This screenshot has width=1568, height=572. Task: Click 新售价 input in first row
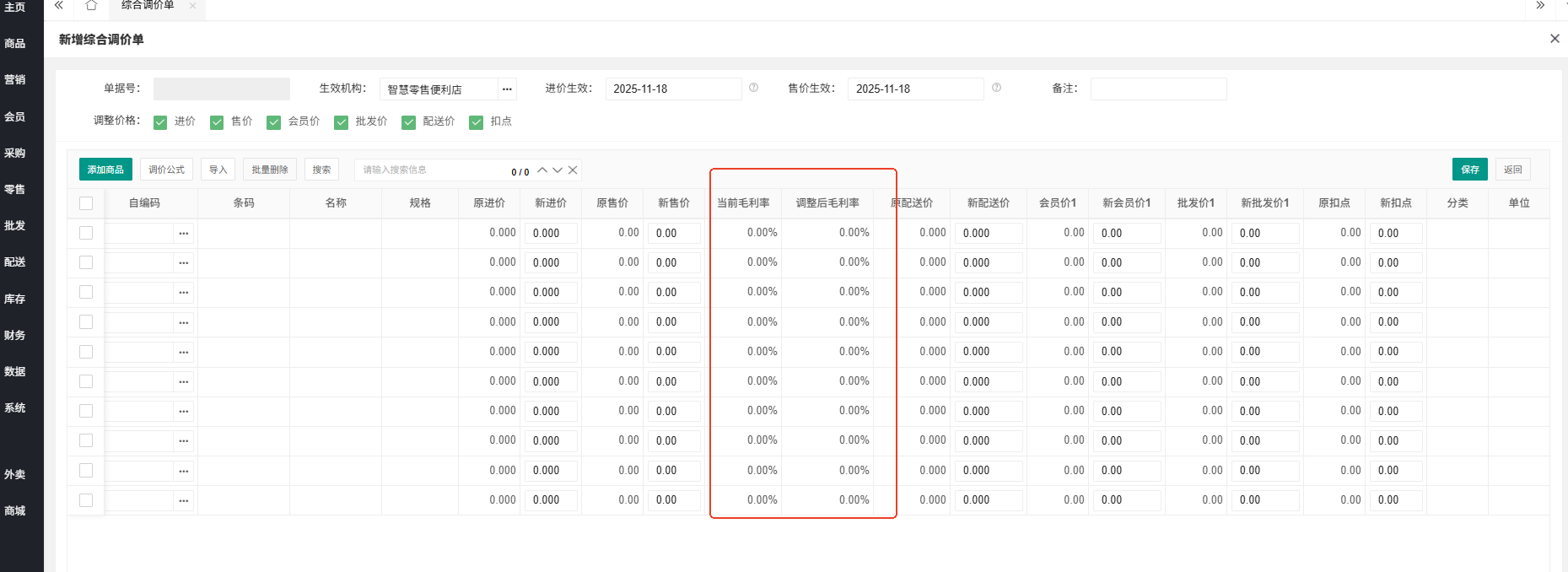[x=674, y=233]
